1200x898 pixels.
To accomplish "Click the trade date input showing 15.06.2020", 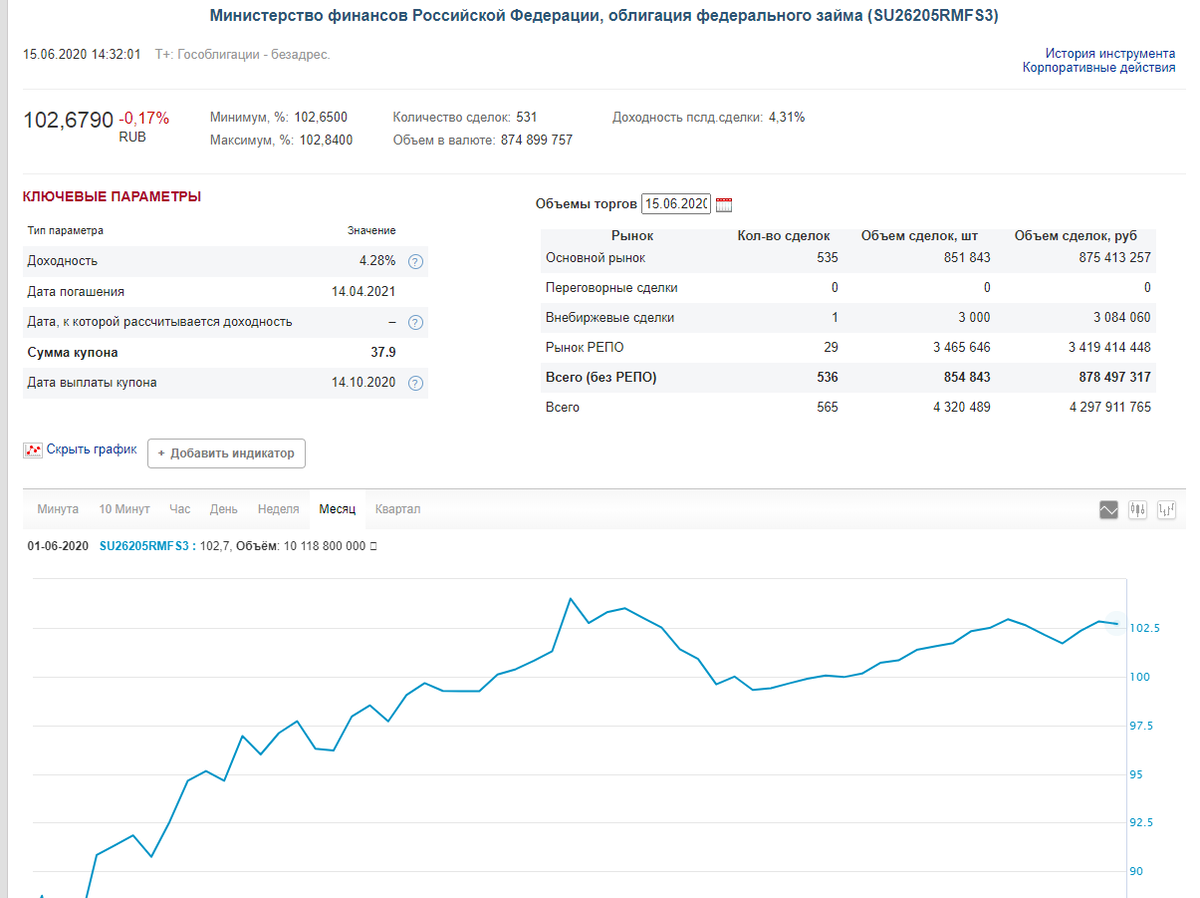I will click(678, 203).
